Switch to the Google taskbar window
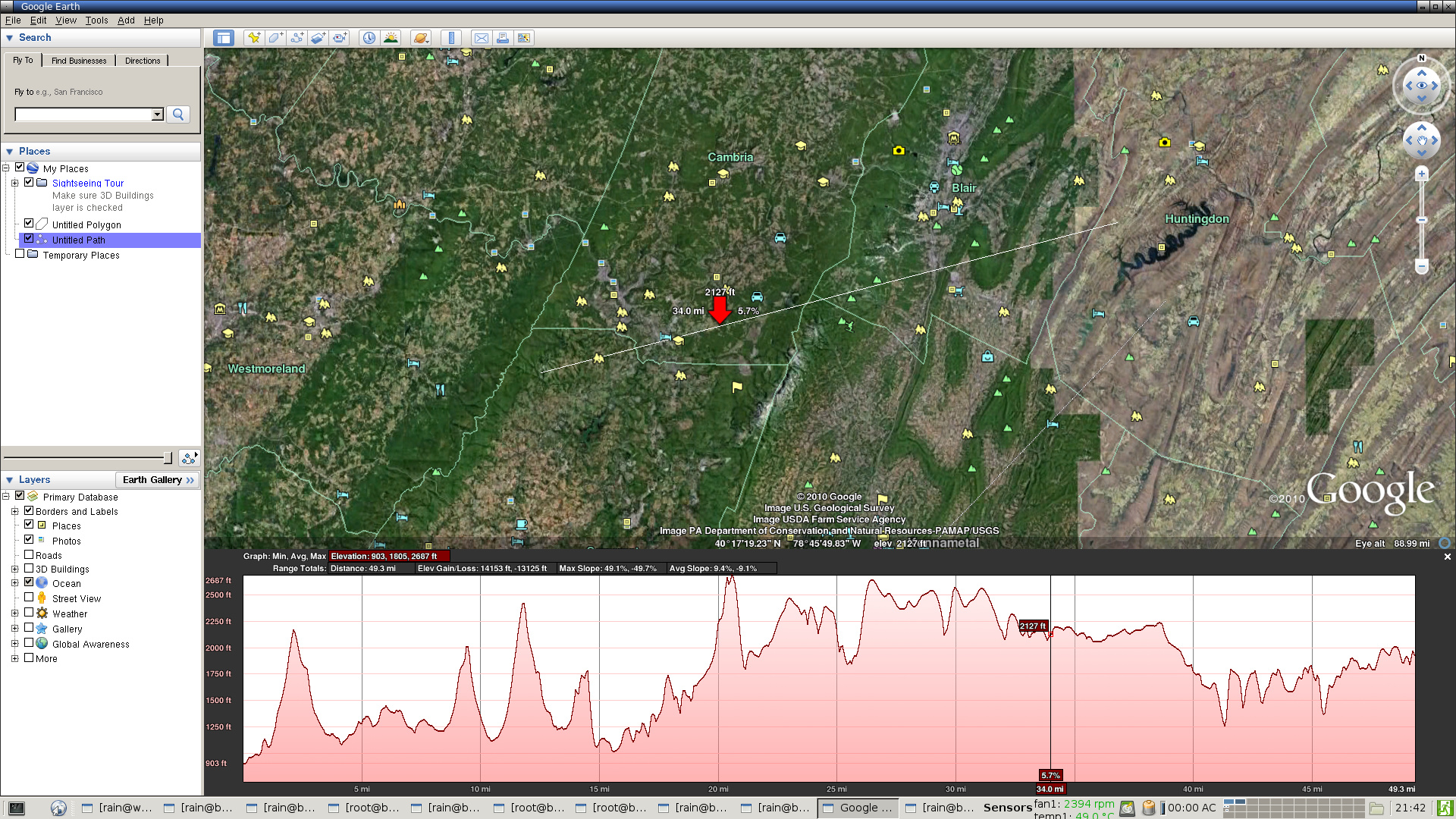1456x819 pixels. pos(858,808)
